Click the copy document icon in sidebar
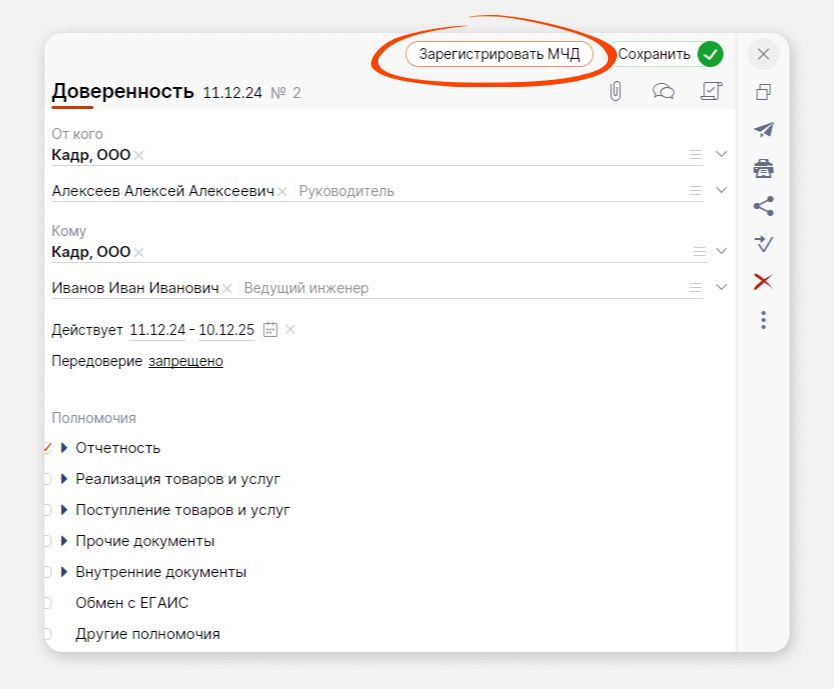 point(763,92)
